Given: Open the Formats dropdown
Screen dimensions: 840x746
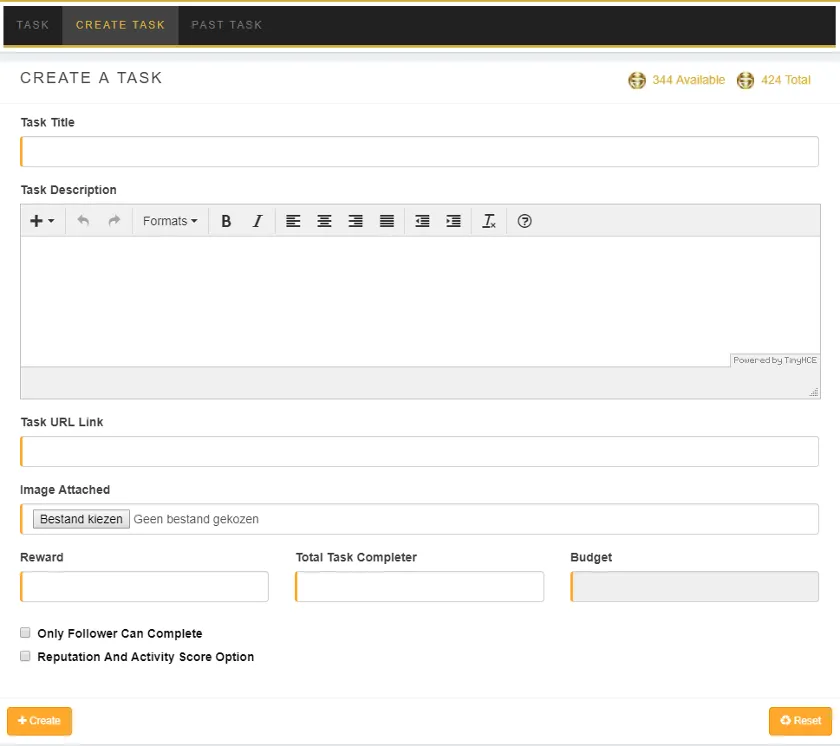Looking at the screenshot, I should click(170, 221).
